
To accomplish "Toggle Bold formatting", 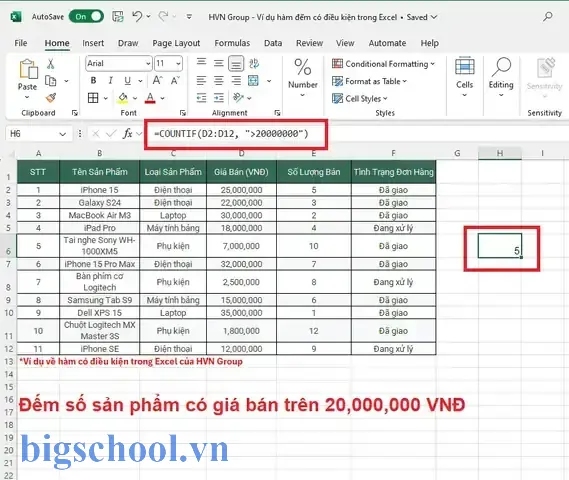I will (x=93, y=81).
